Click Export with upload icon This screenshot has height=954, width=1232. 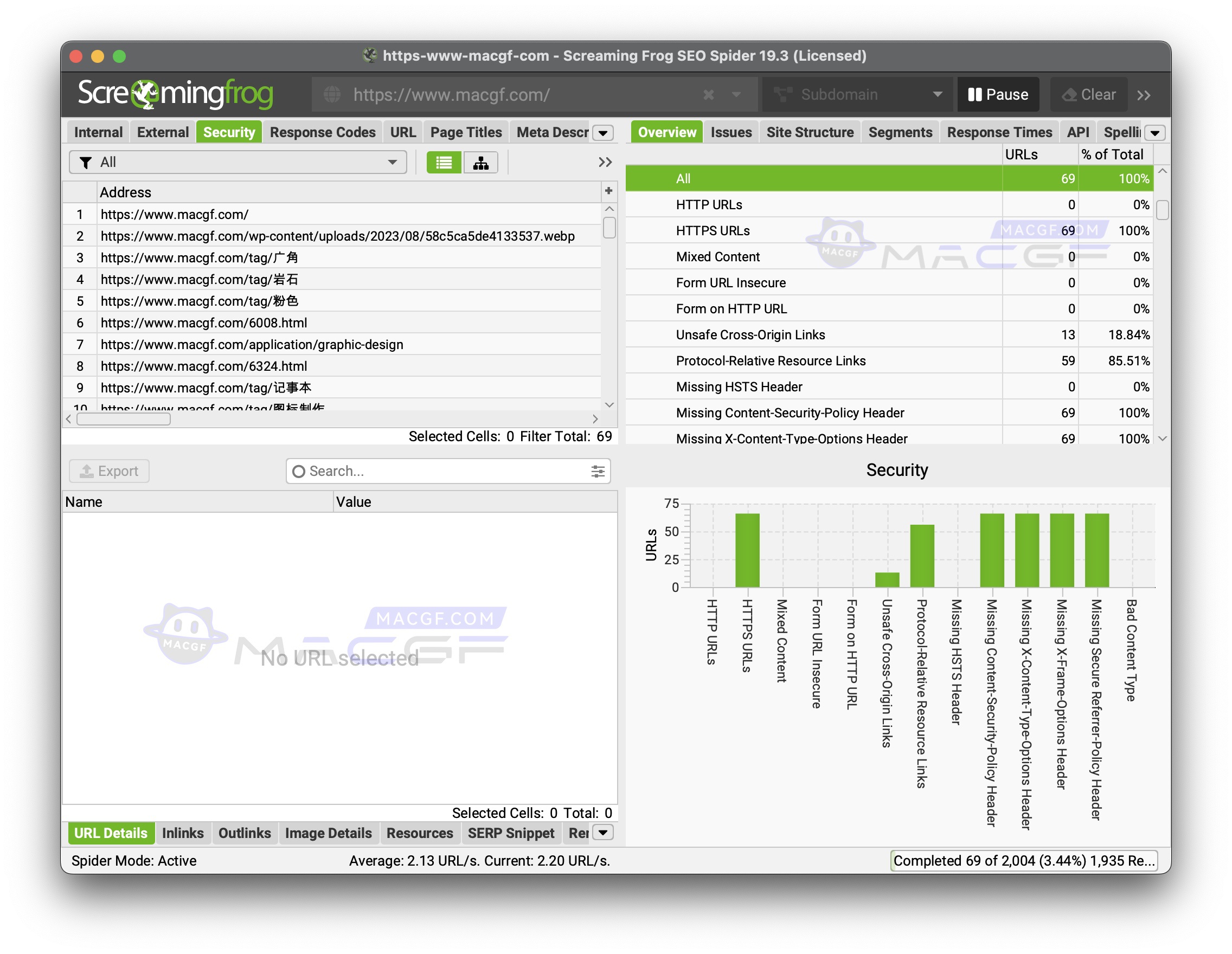[x=110, y=472]
